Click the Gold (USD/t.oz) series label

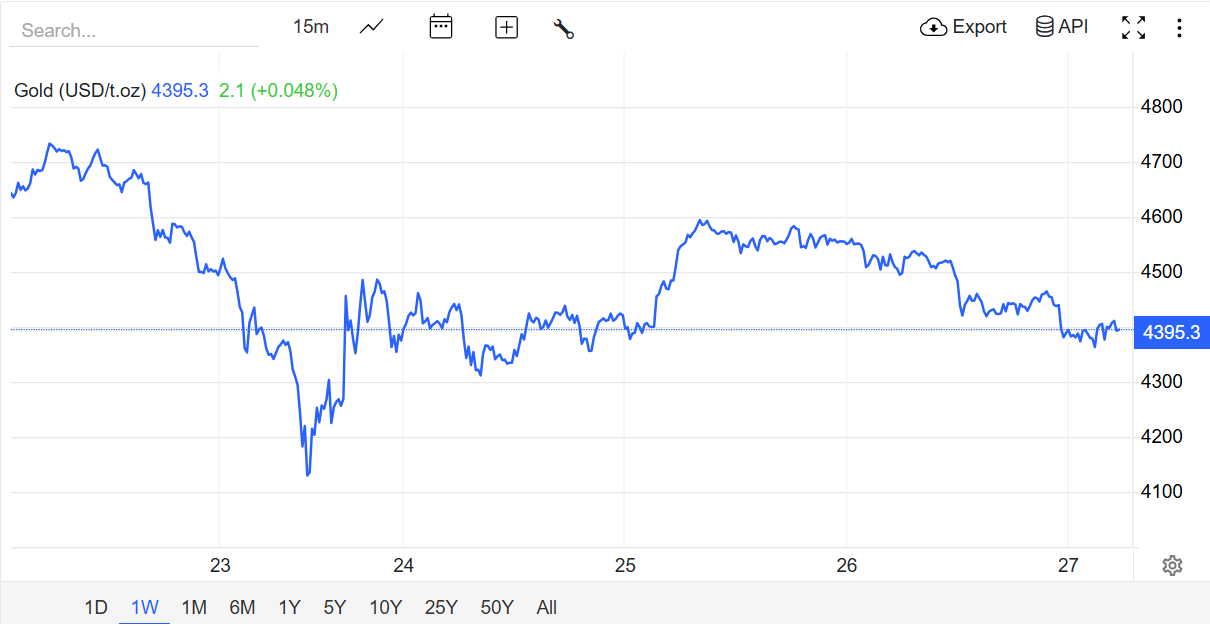[80, 91]
